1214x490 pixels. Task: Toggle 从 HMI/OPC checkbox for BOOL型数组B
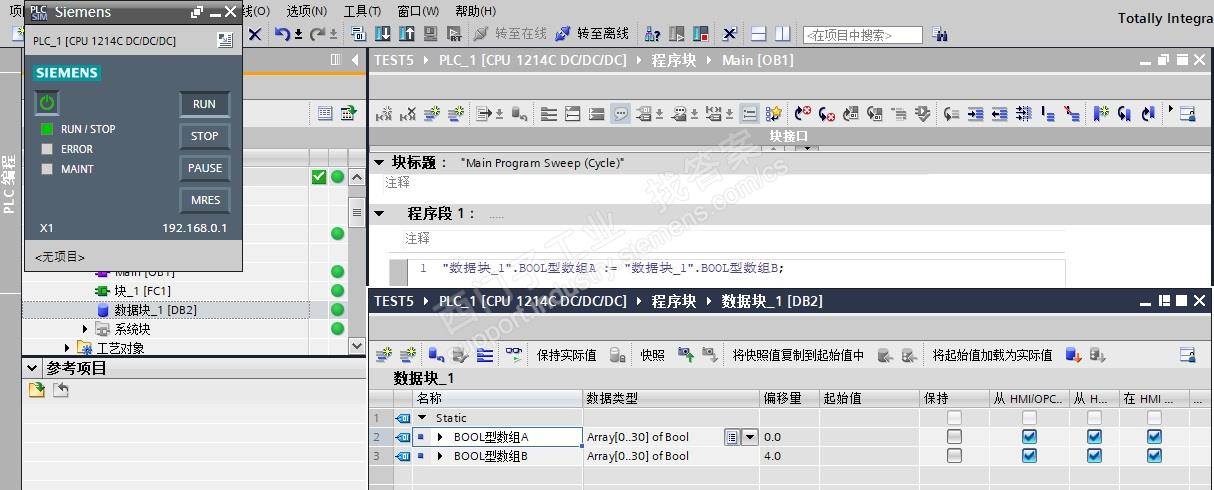click(1029, 456)
